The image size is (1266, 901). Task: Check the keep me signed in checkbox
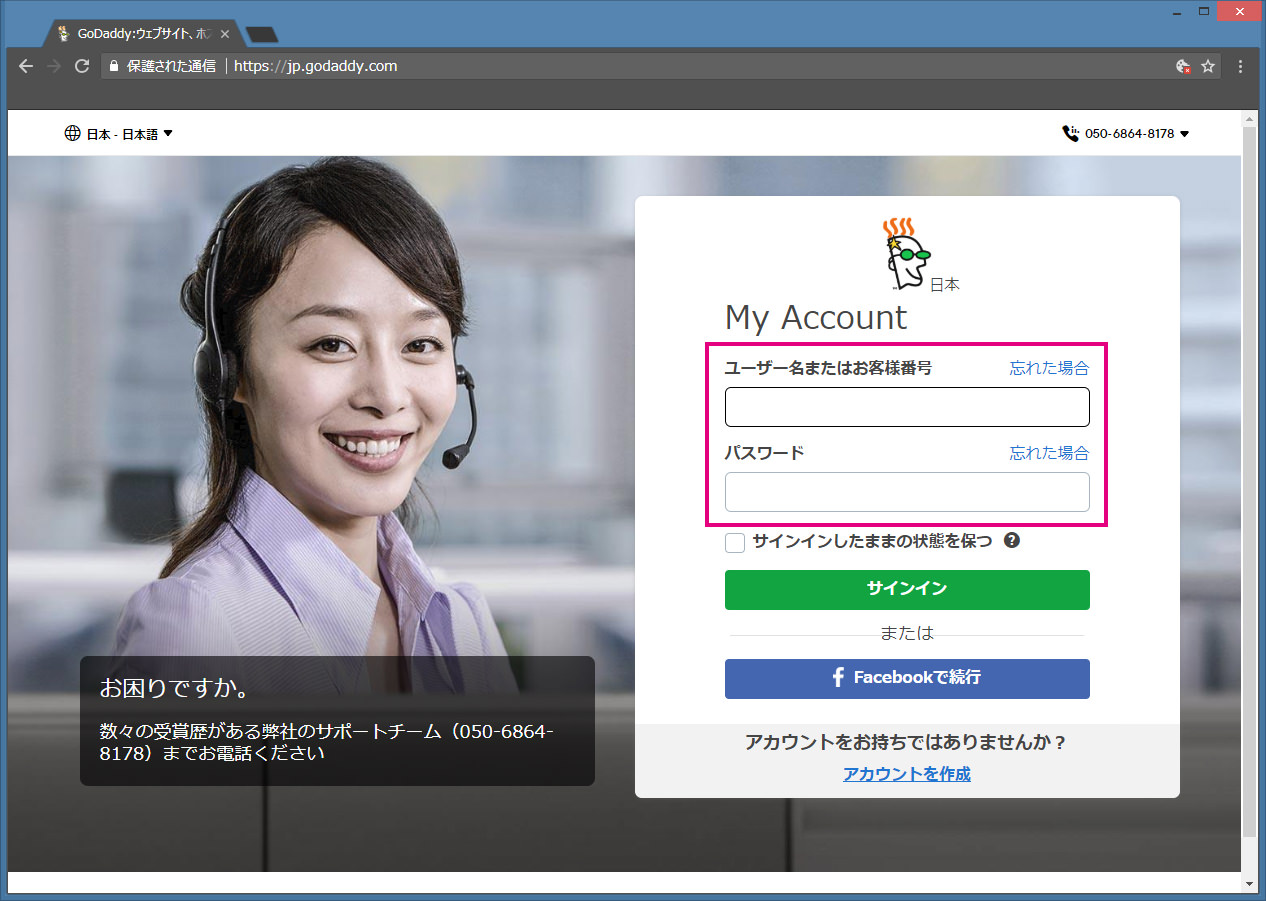click(x=735, y=542)
